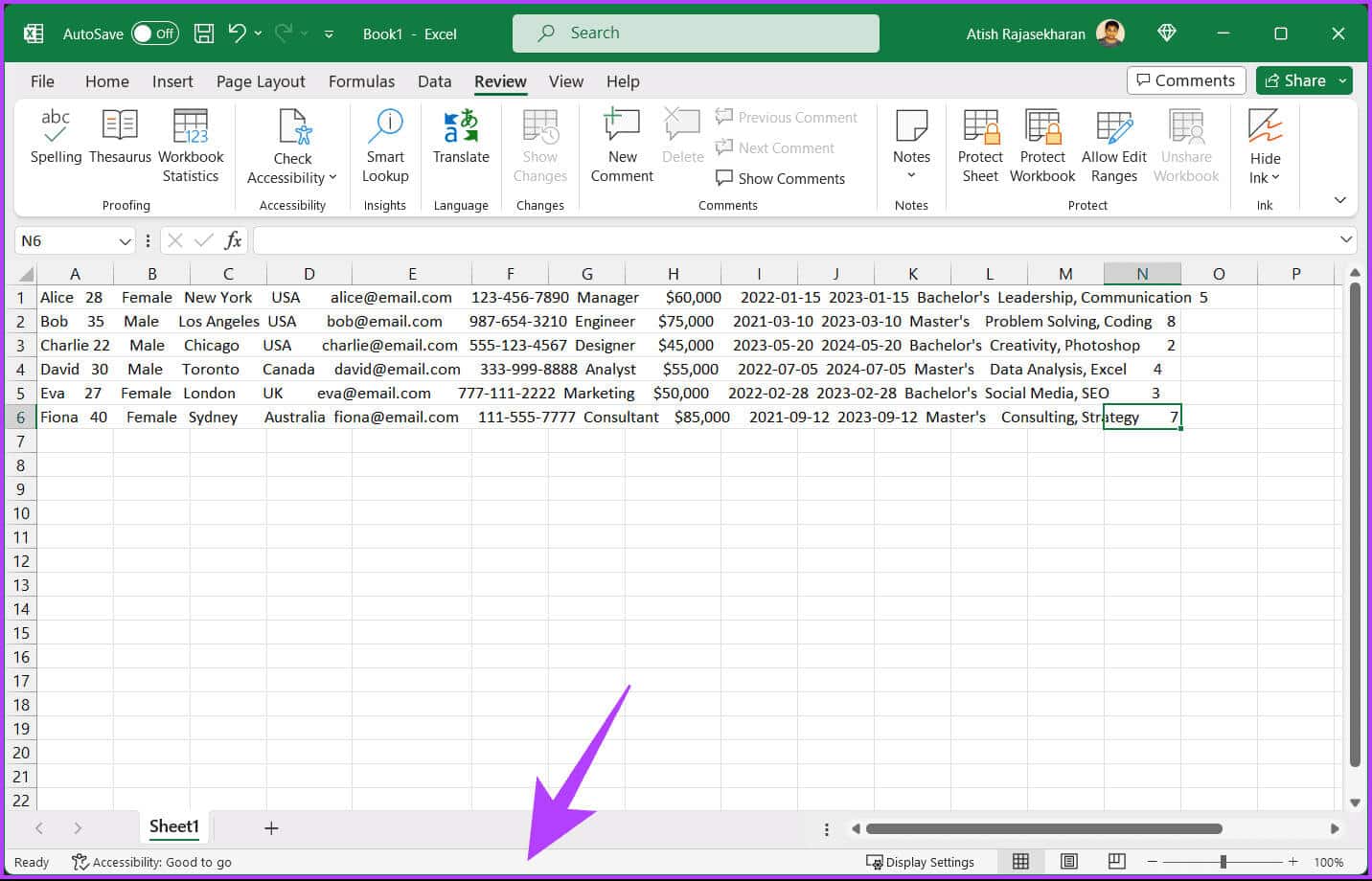
Task: Click Accessibility: Good to go status
Action: pyautogui.click(x=151, y=862)
